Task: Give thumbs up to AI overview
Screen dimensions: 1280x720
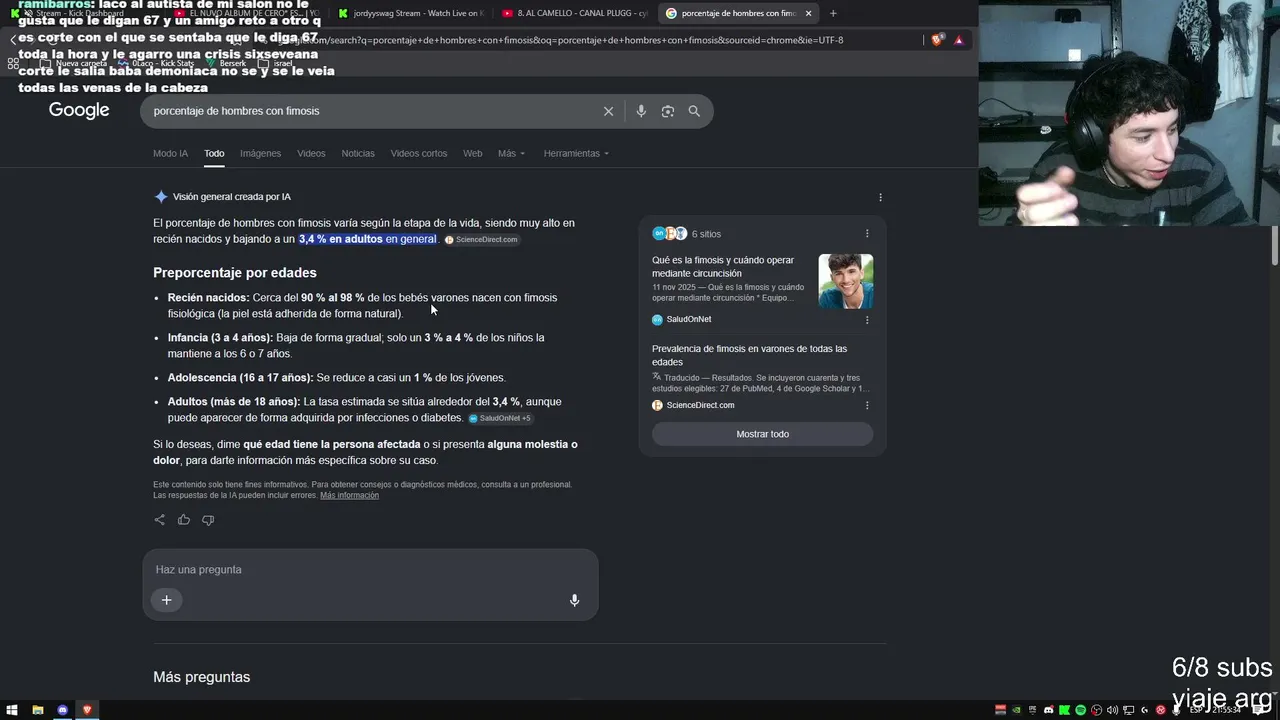Action: pos(184,520)
